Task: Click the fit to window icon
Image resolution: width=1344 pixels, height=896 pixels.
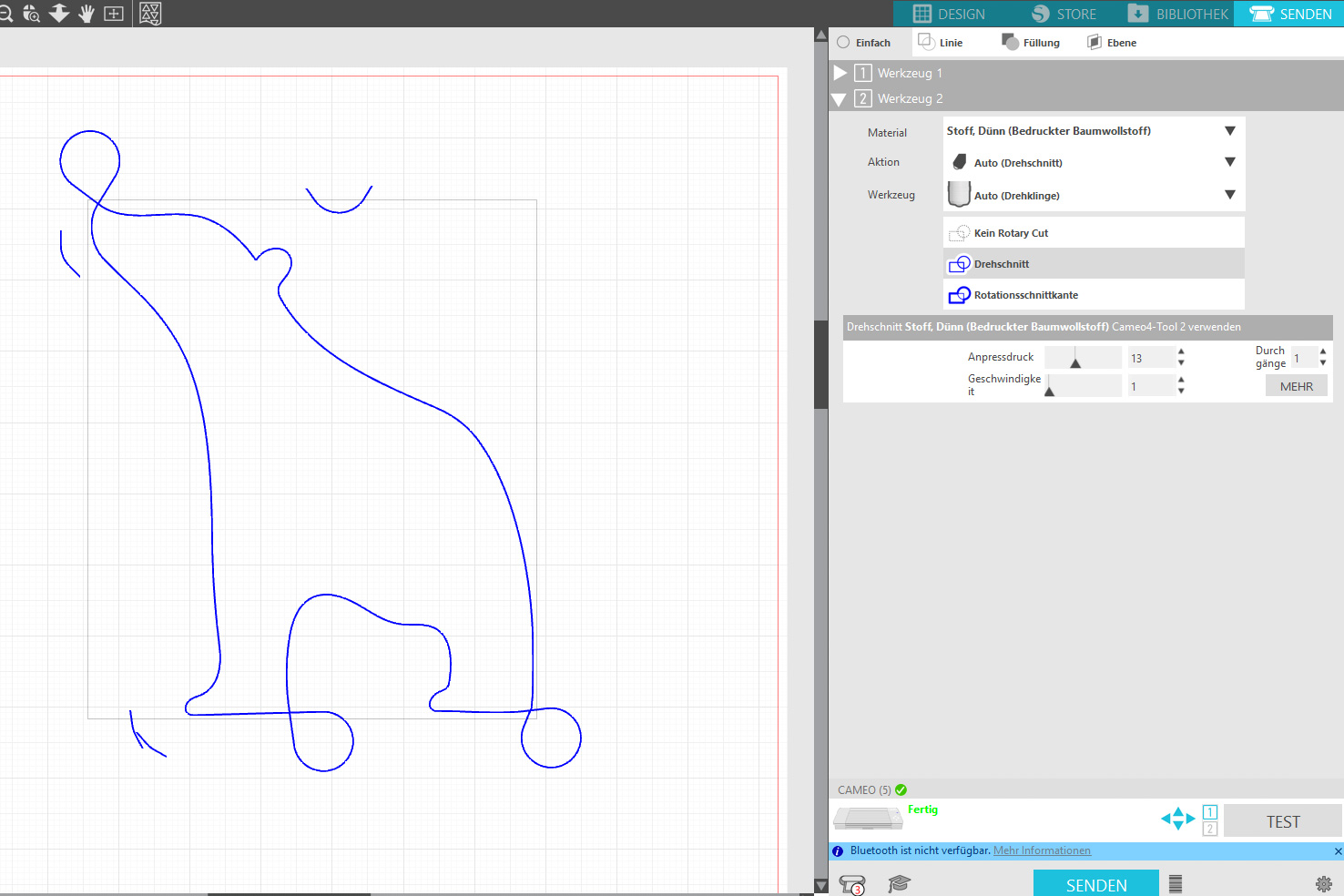Action: (114, 14)
